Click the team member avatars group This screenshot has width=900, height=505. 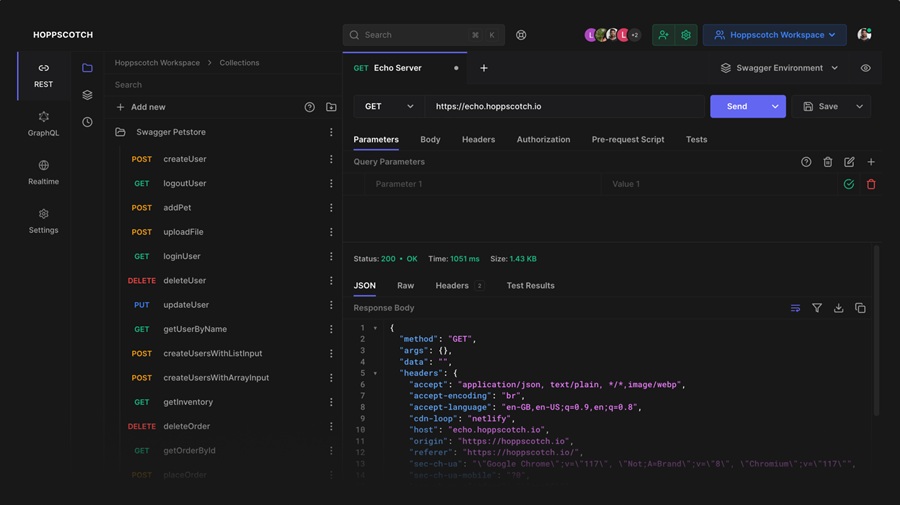(x=612, y=35)
